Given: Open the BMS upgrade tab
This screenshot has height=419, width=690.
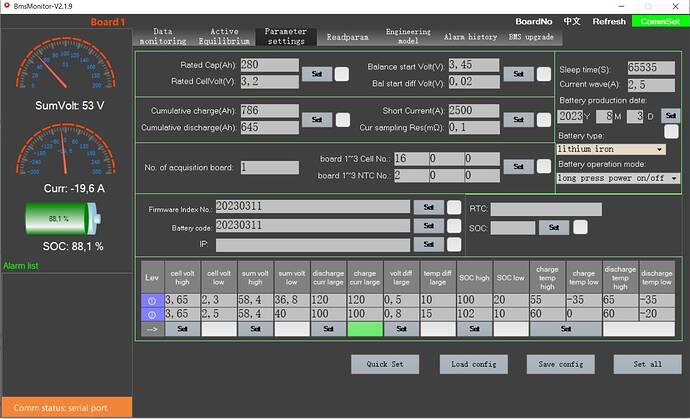Looking at the screenshot, I should 531,37.
